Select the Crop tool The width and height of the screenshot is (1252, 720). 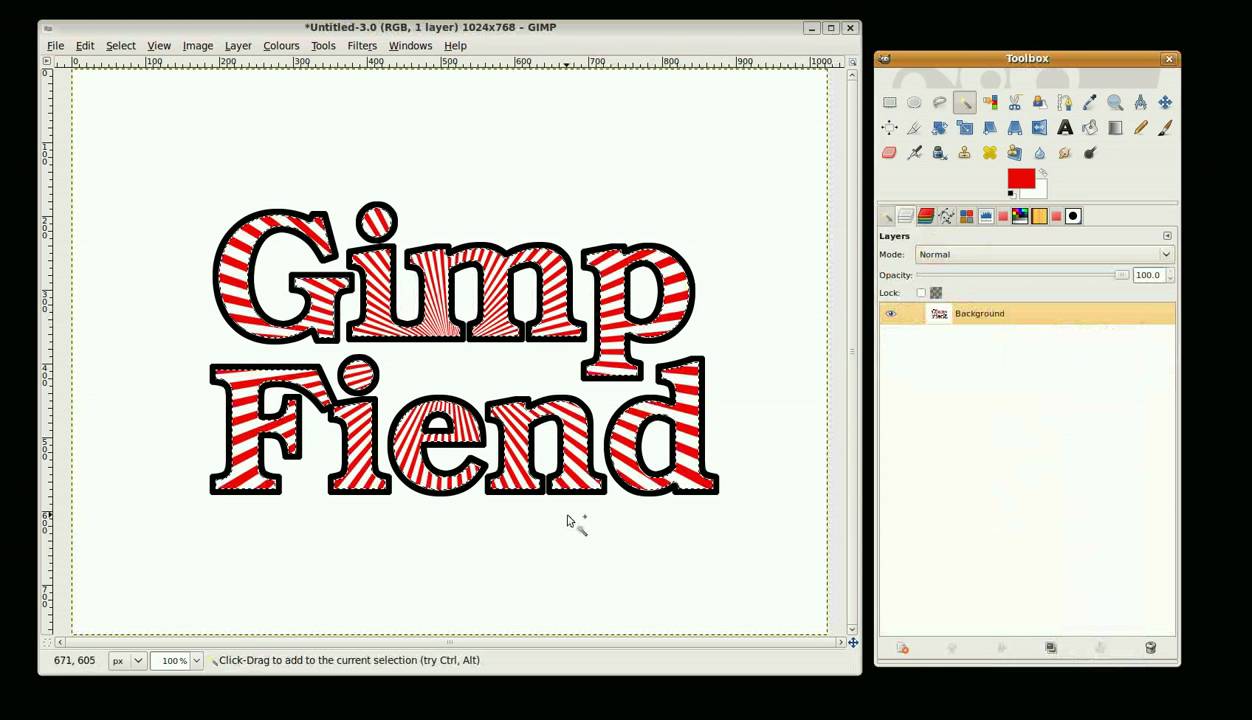(914, 127)
